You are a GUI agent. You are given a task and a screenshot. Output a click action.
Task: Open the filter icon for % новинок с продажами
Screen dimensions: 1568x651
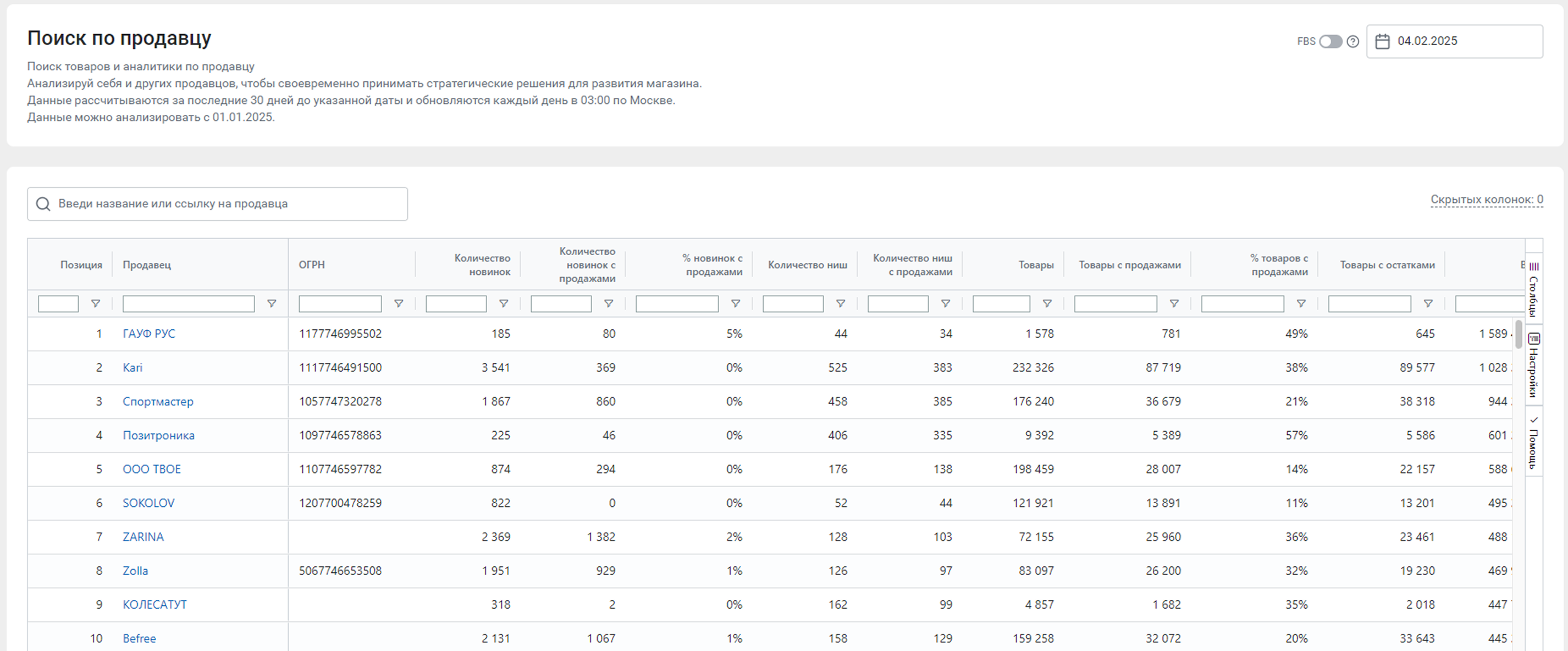point(735,303)
